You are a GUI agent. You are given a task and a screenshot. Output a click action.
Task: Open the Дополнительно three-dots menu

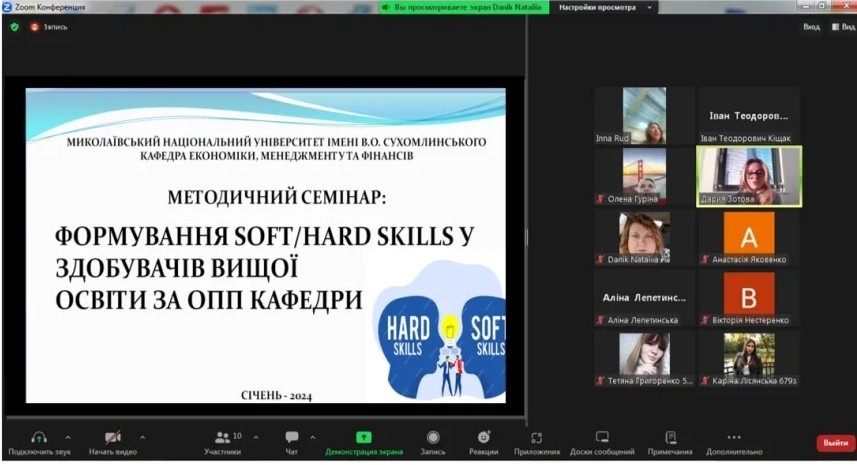pos(734,438)
